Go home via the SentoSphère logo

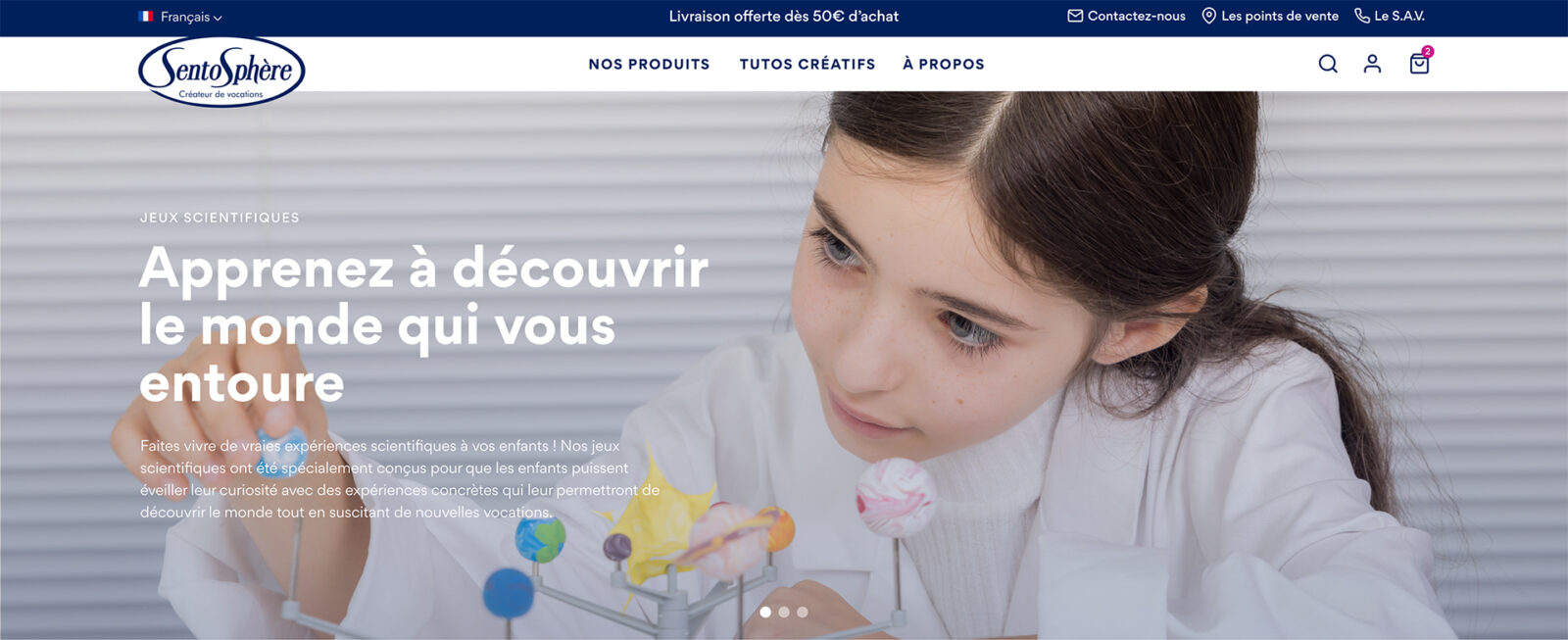(x=221, y=72)
